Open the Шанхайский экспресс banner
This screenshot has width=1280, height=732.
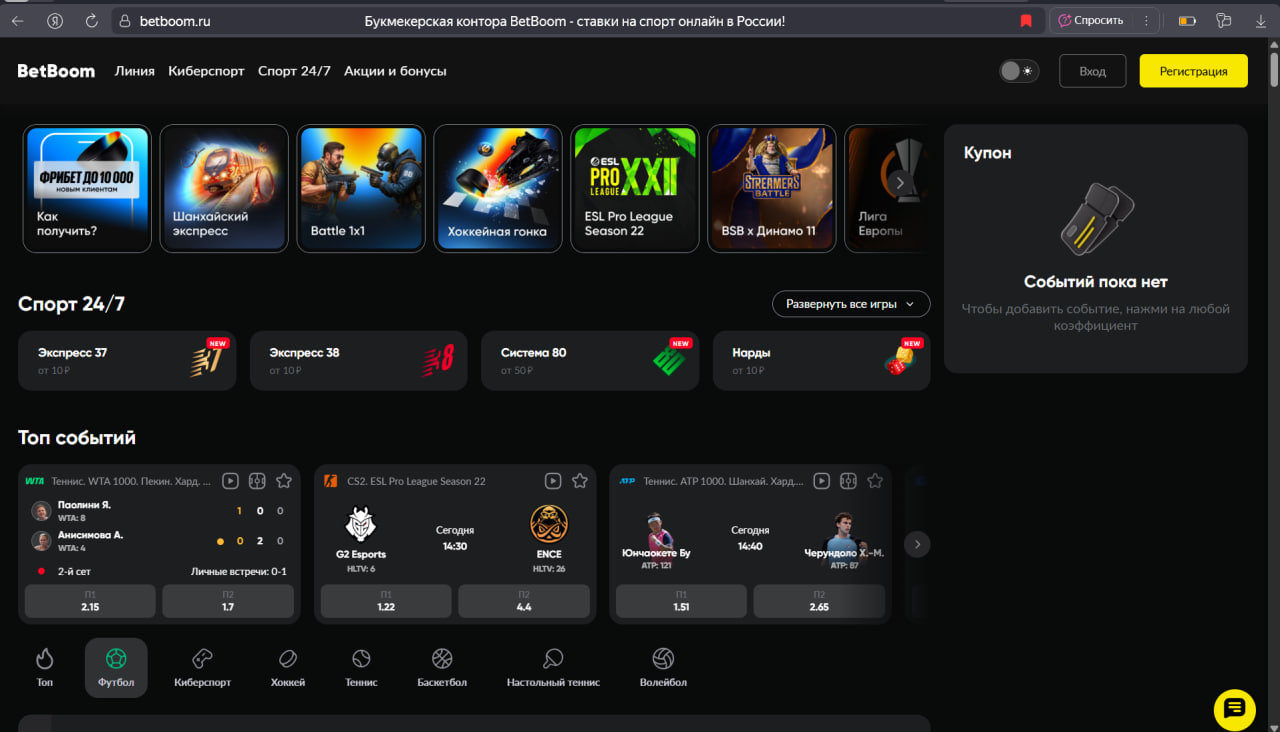point(224,188)
